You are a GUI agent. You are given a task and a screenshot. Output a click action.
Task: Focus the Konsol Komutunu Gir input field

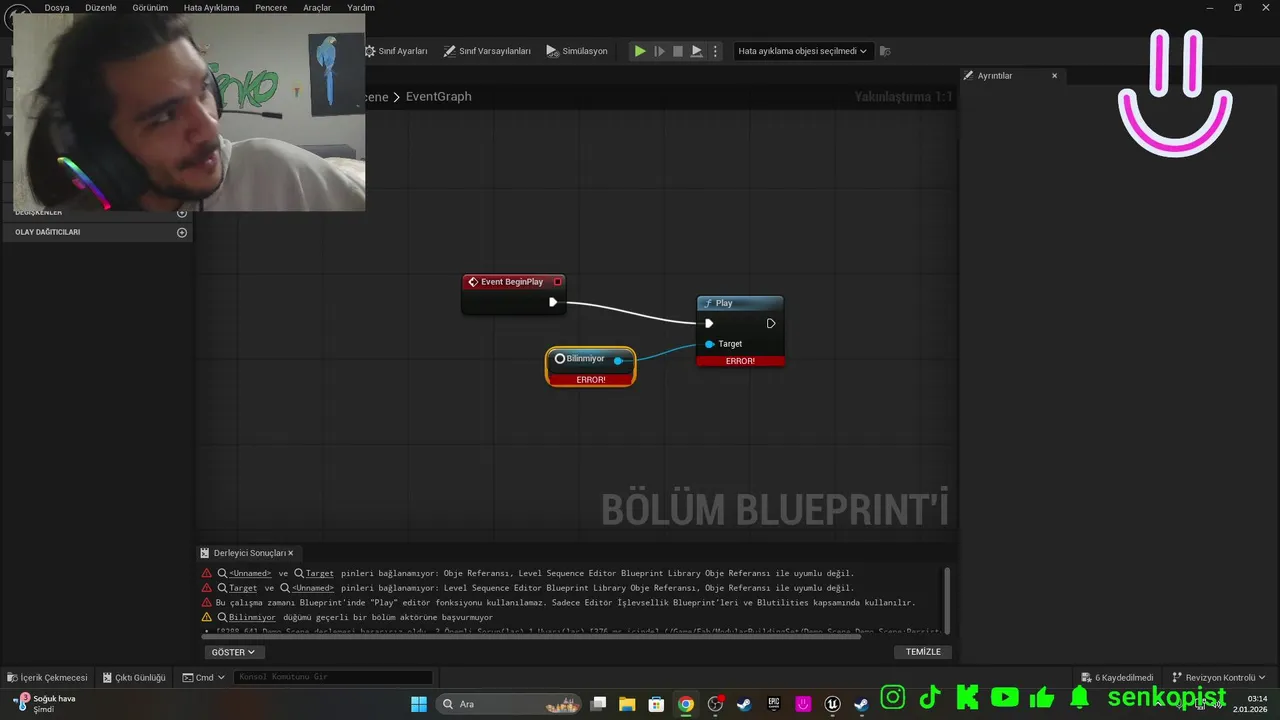334,677
